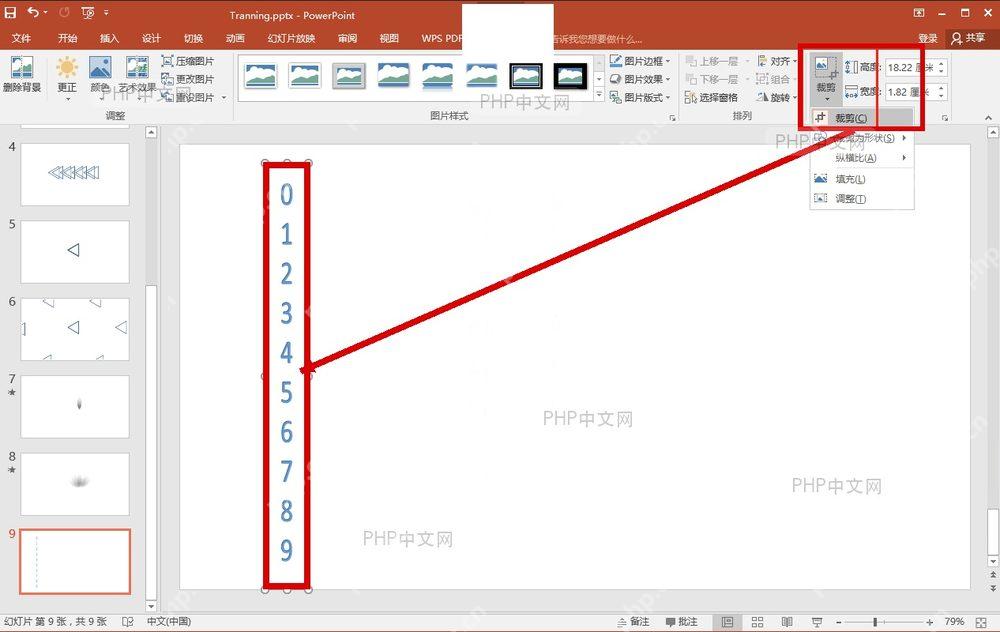Open the 更正 corrections tool
This screenshot has width=1000, height=632.
tap(66, 77)
